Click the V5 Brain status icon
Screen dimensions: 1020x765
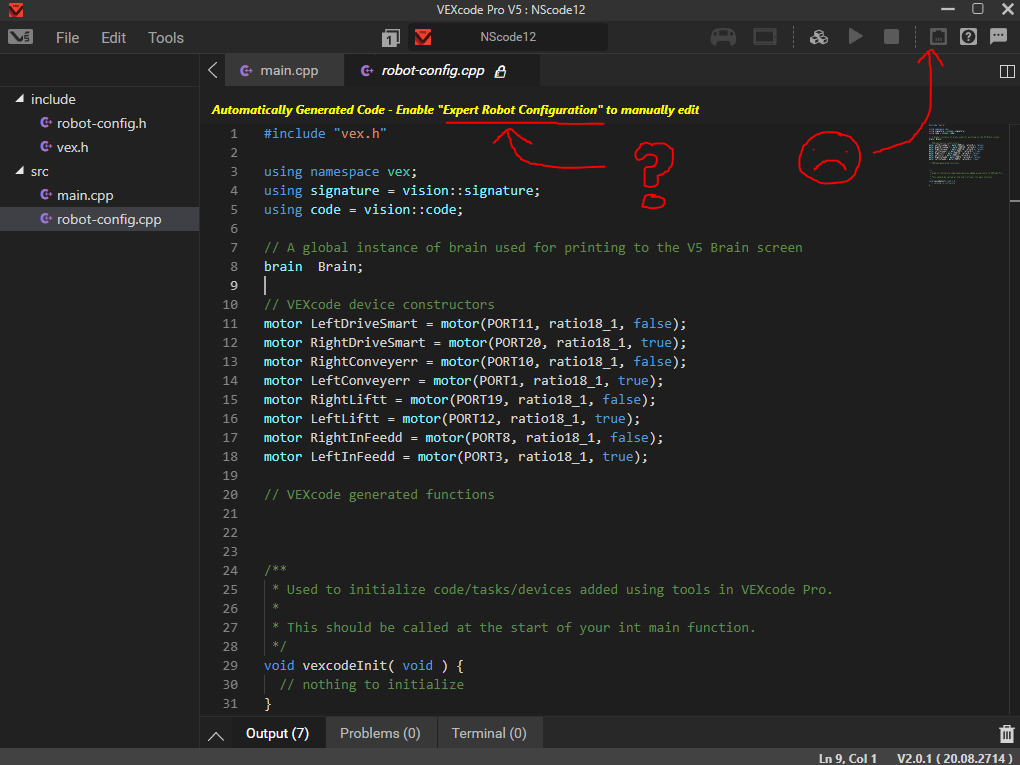click(765, 37)
